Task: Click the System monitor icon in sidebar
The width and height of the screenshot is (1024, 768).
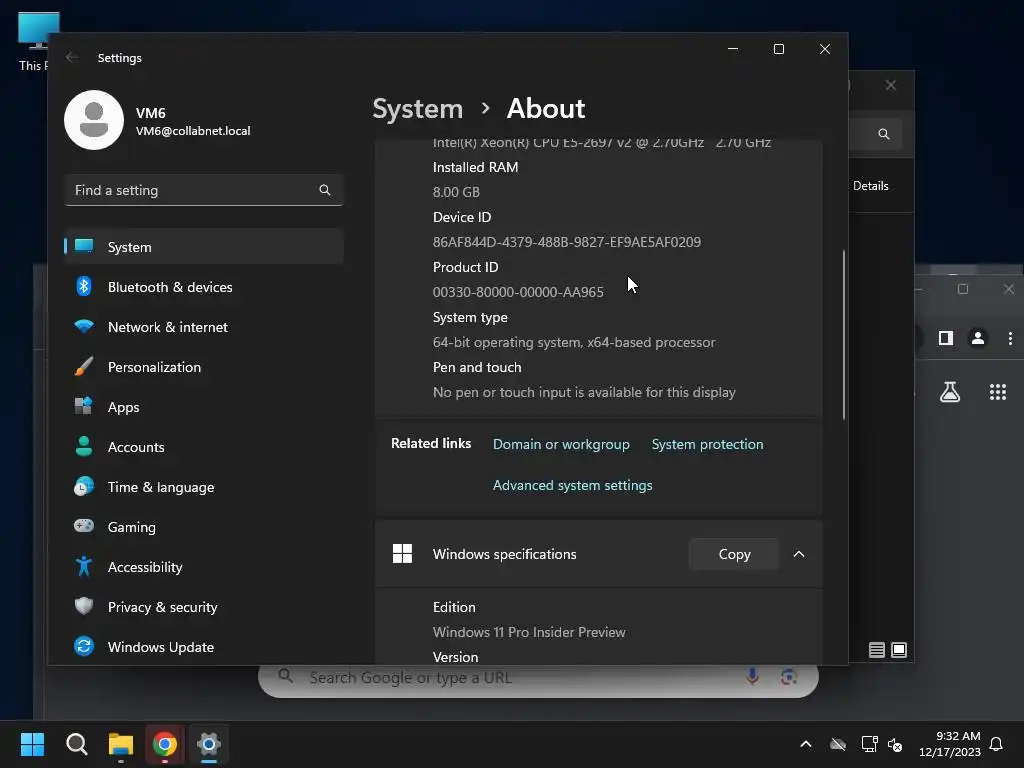Action: pos(84,246)
